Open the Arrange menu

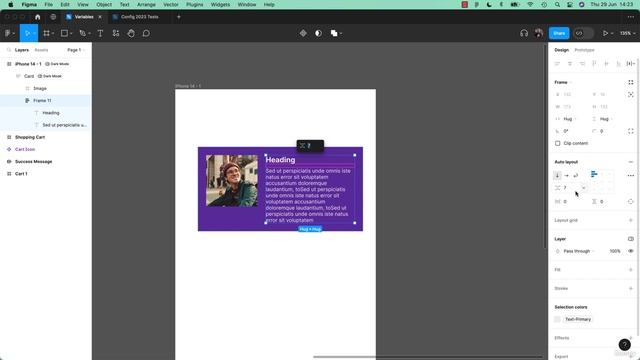coord(146,4)
